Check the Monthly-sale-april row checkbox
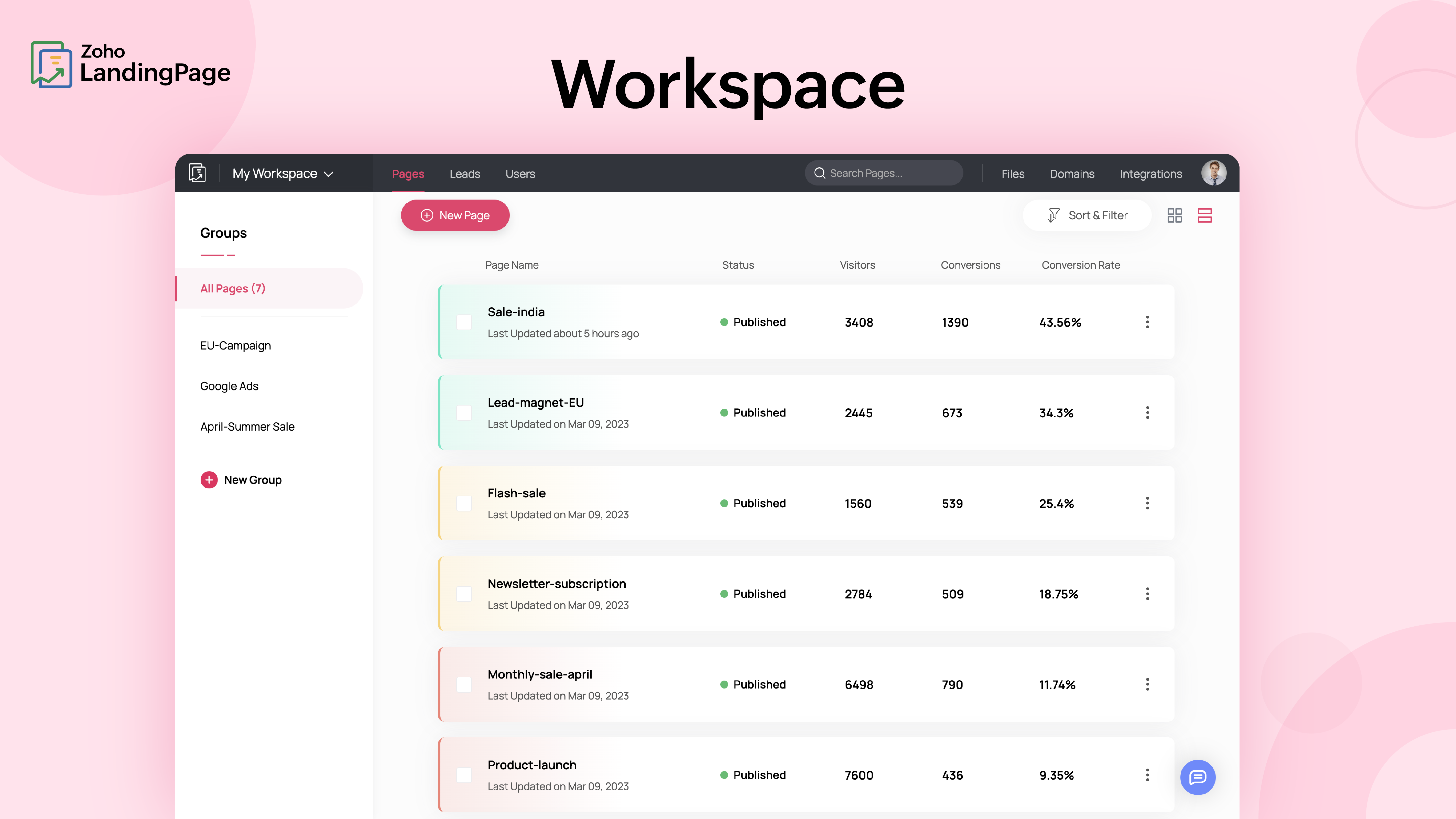Screen dimensions: 1456x819 [464, 684]
